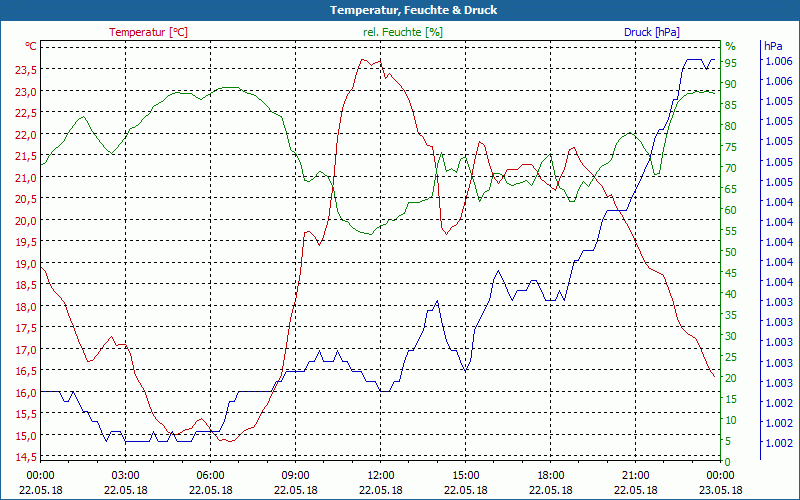Viewport: 800px width, 500px height.
Task: Click the °C unit label on left axis
Action: 31,46
